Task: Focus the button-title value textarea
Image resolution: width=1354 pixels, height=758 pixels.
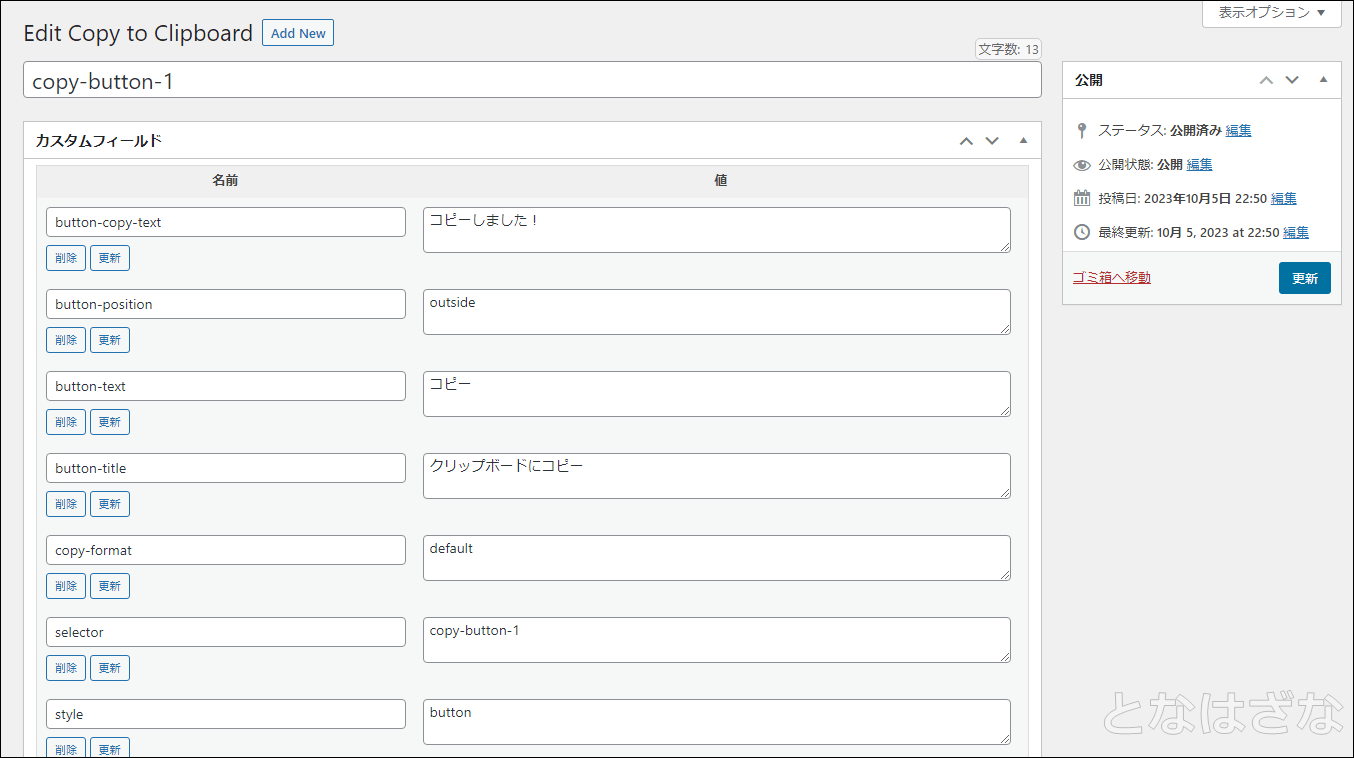Action: [716, 476]
